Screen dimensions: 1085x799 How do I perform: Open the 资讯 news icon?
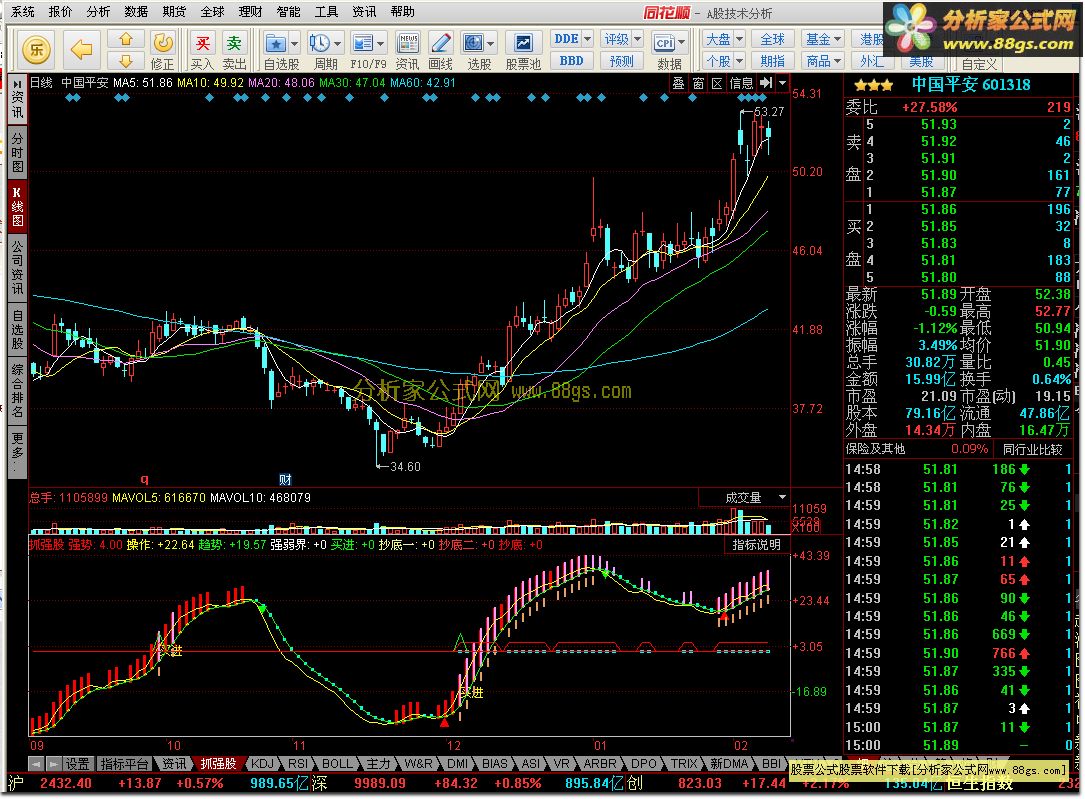[x=407, y=43]
